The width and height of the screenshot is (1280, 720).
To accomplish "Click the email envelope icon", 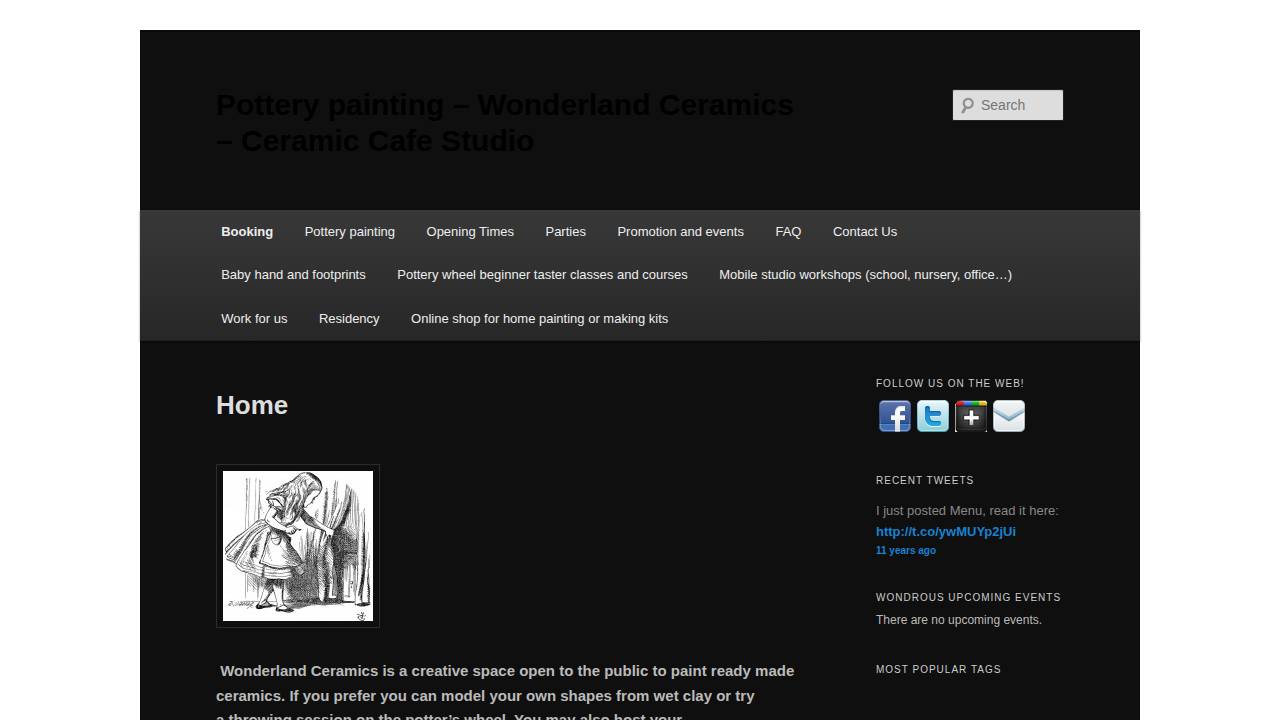I will click(x=1008, y=416).
